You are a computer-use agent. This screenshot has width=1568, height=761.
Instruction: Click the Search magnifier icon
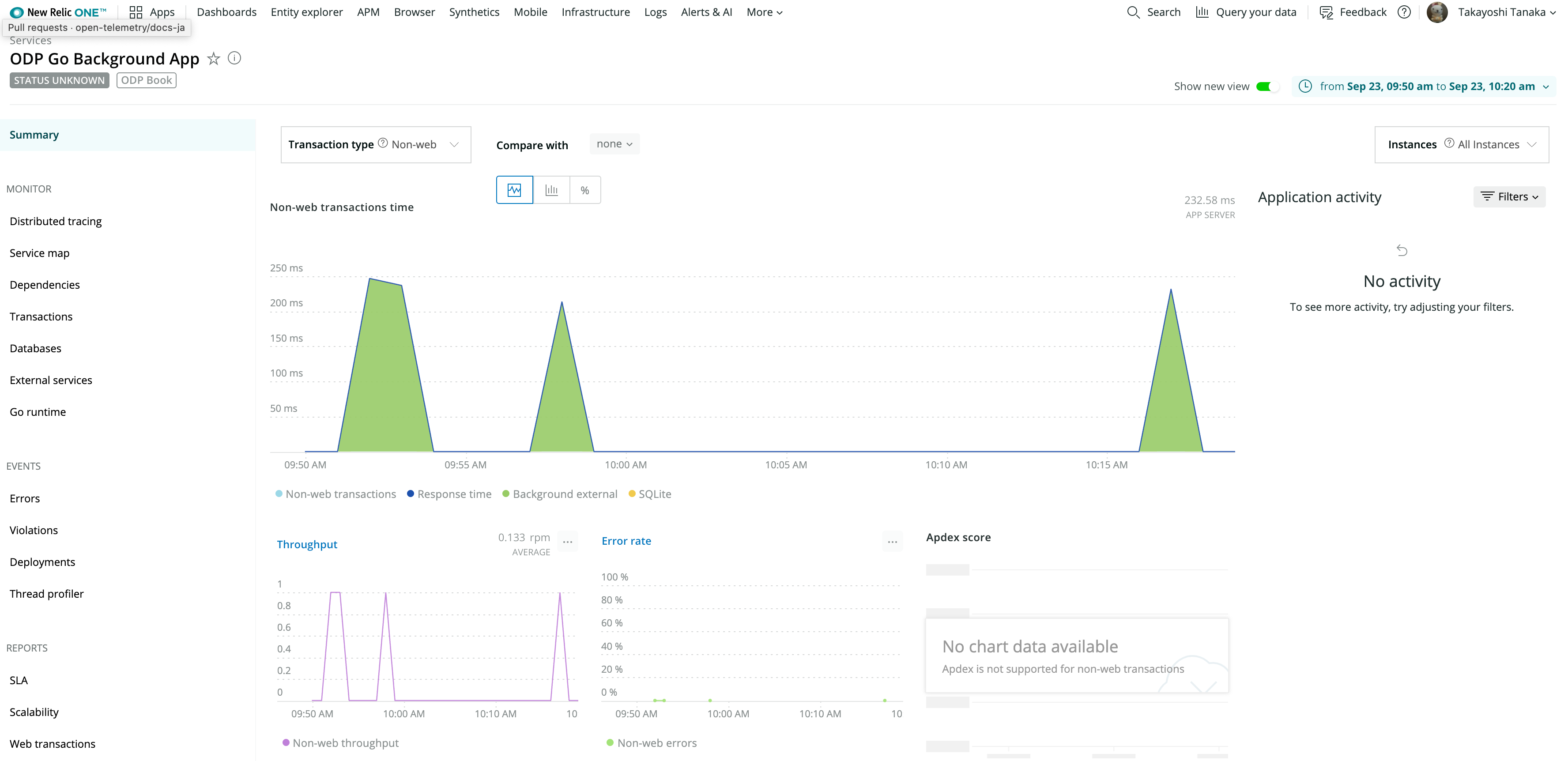pos(1133,12)
